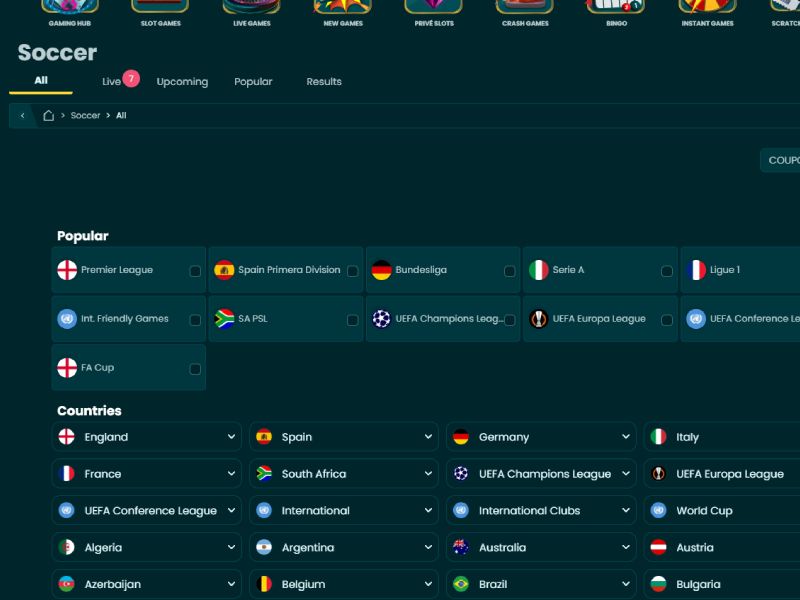800x600 pixels.
Task: Expand the South Africa chevron
Action: coord(428,473)
